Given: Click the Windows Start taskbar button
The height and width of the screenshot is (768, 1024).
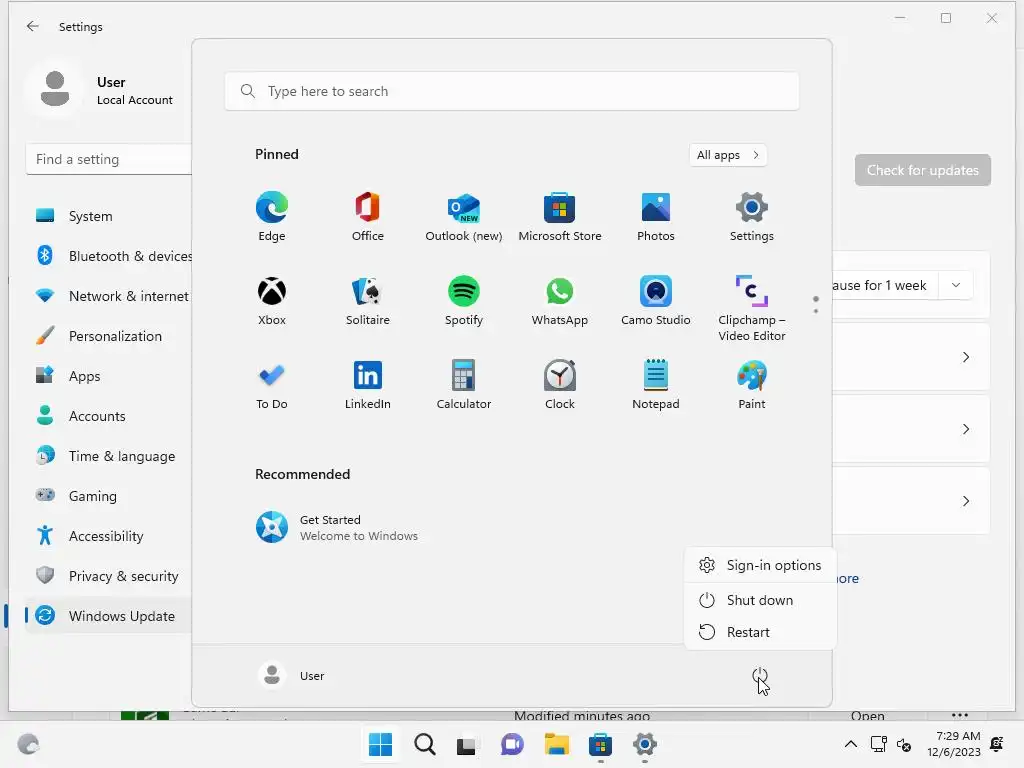Looking at the screenshot, I should pyautogui.click(x=380, y=744).
